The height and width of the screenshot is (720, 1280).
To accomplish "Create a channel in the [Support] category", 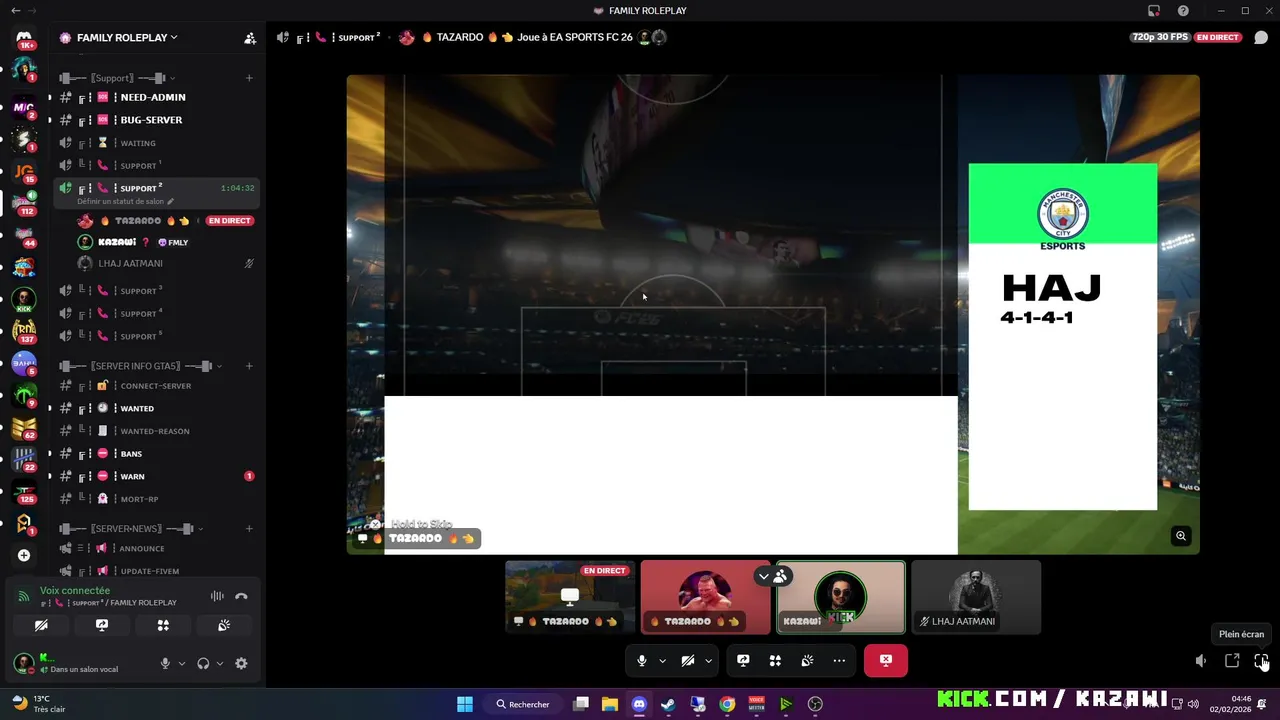I will pos(249,78).
